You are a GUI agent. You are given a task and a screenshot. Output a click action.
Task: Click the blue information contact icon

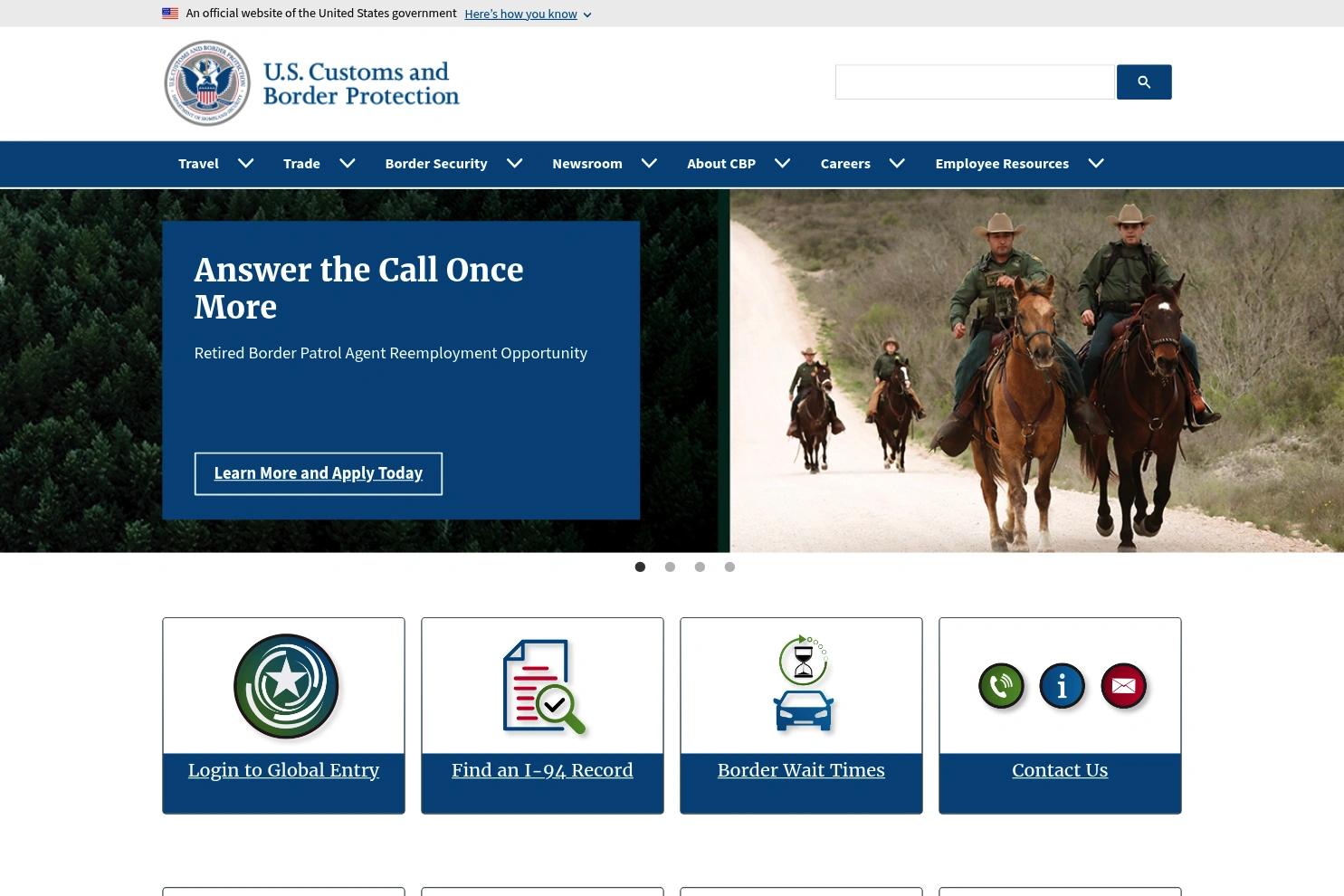click(1062, 686)
